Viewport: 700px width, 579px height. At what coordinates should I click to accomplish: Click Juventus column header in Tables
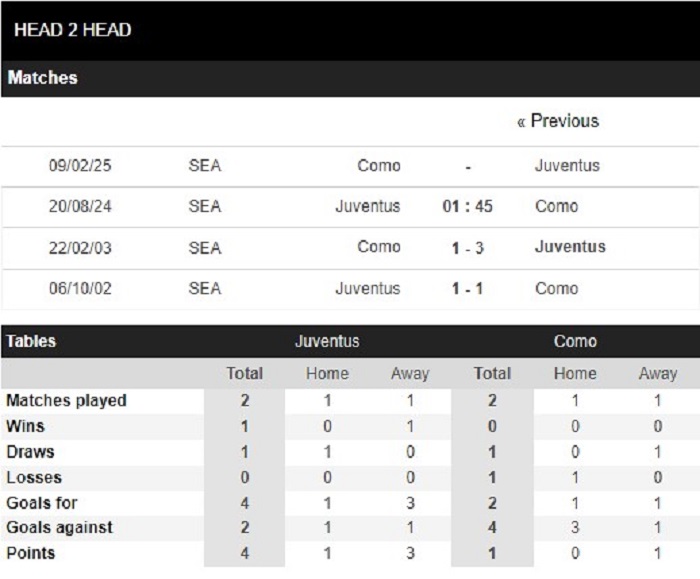pyautogui.click(x=327, y=341)
